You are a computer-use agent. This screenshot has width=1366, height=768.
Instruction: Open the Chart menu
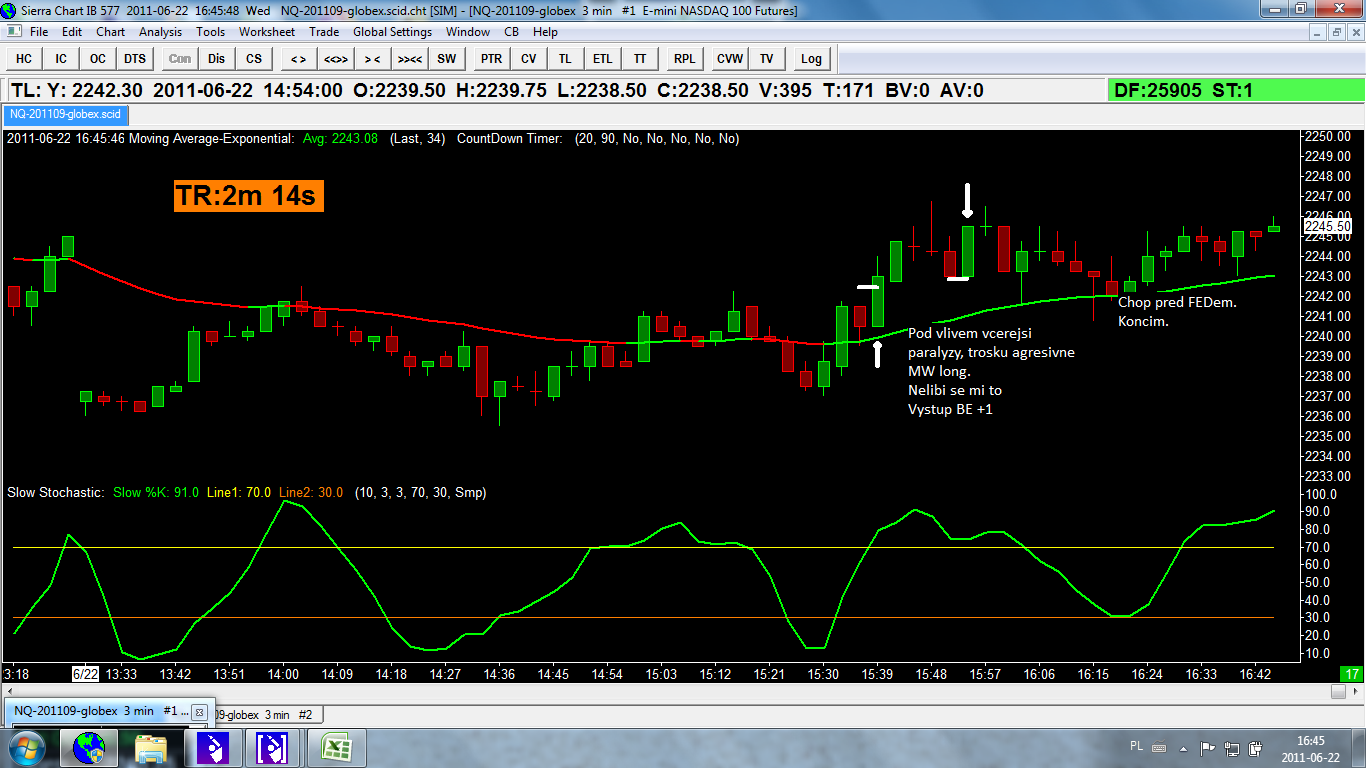(x=110, y=32)
